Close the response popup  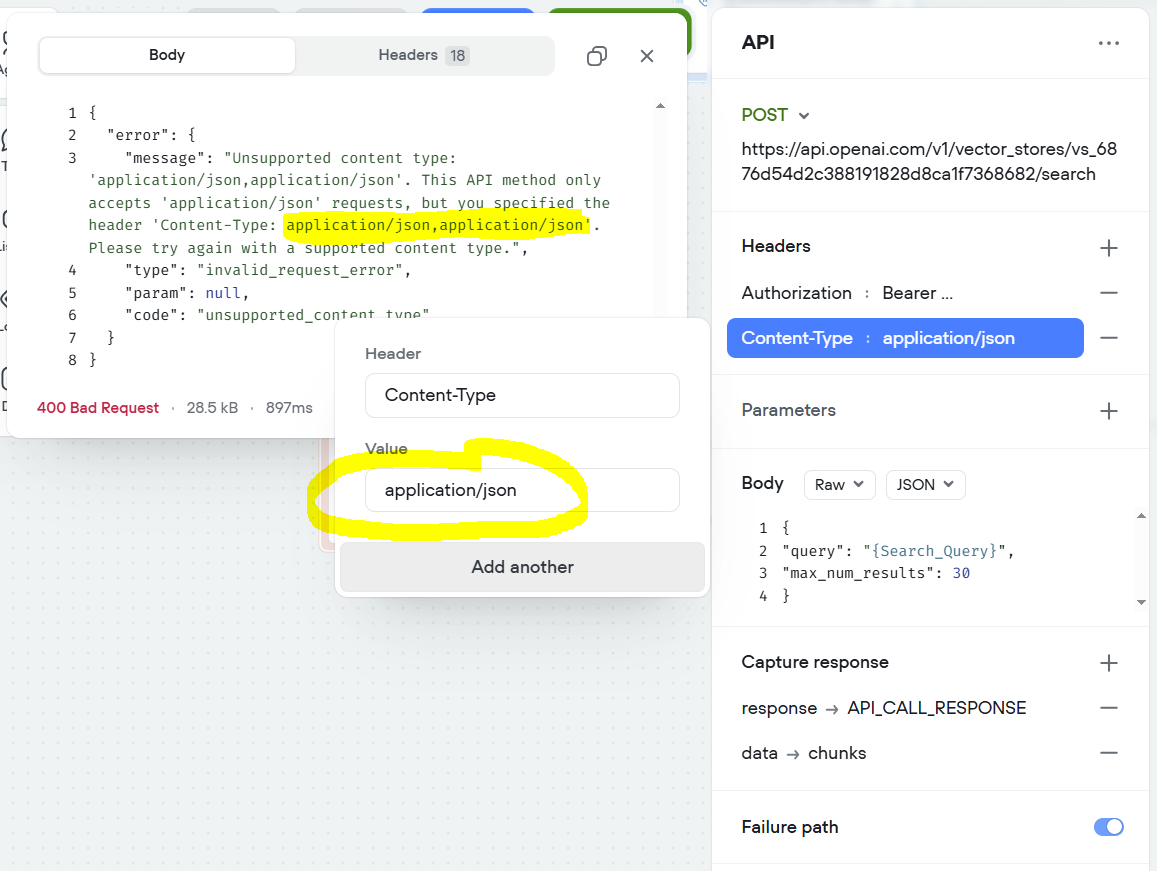[x=647, y=56]
